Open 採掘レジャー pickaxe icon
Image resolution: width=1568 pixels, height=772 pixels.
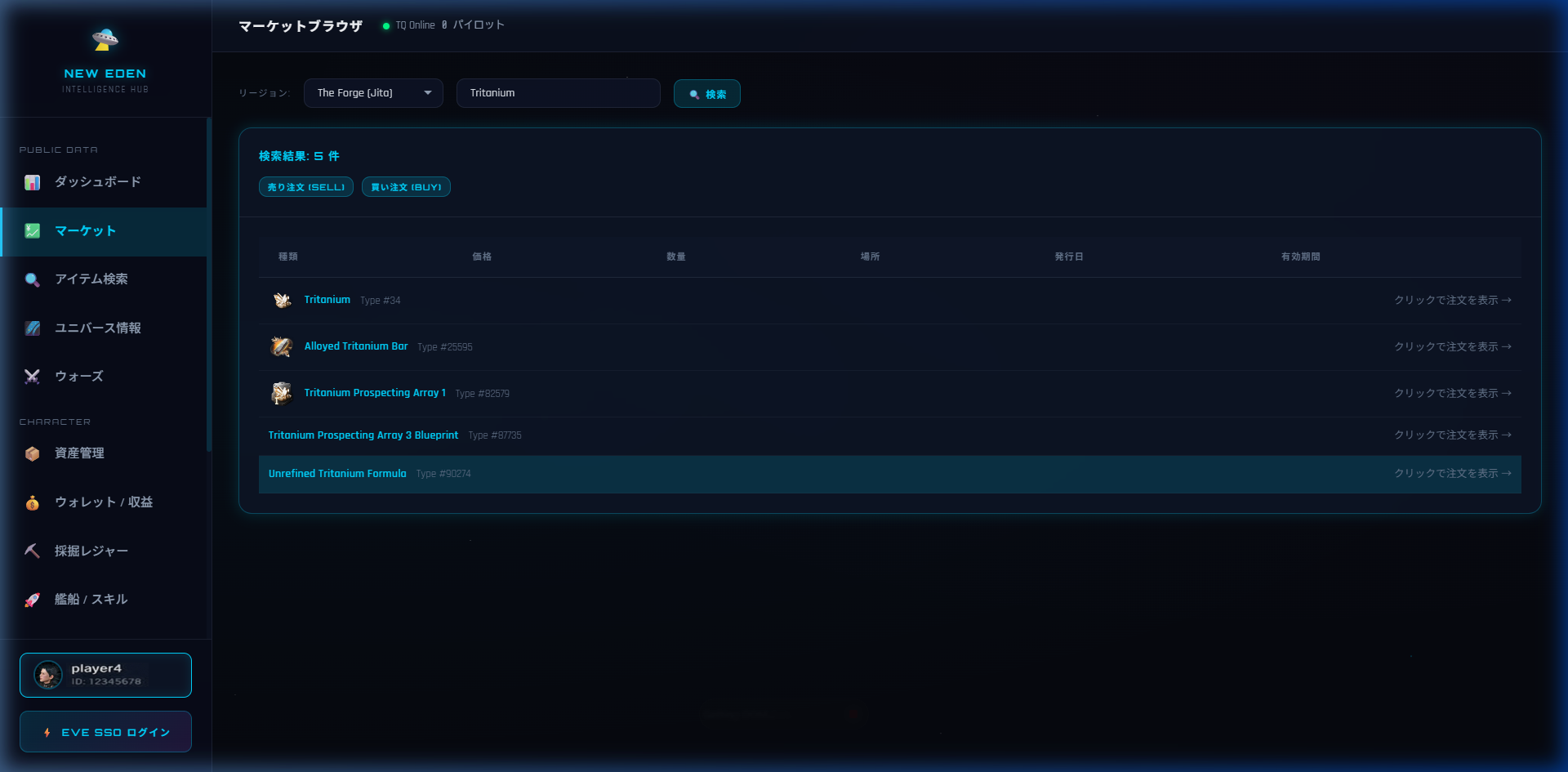33,551
